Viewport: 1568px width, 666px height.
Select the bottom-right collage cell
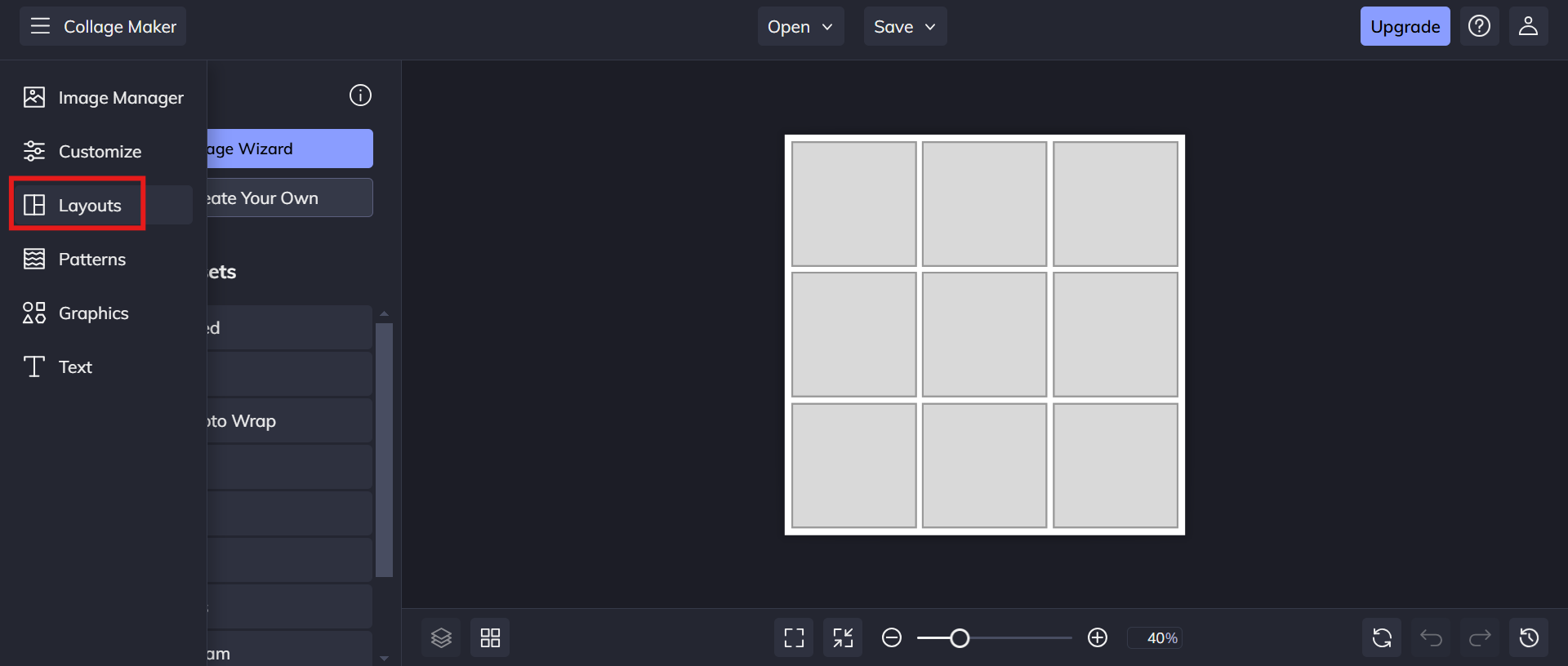(x=1116, y=465)
